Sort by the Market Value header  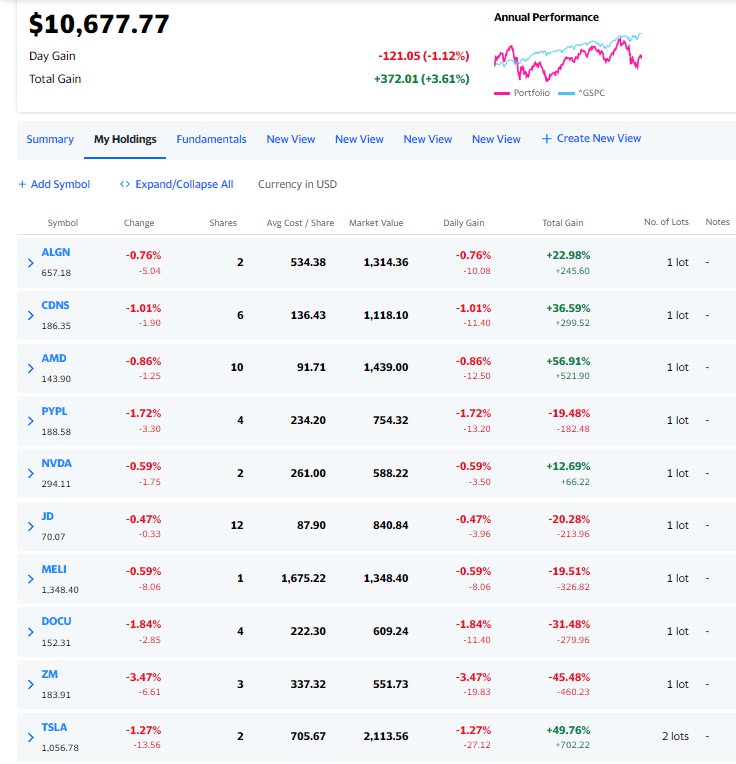click(376, 223)
